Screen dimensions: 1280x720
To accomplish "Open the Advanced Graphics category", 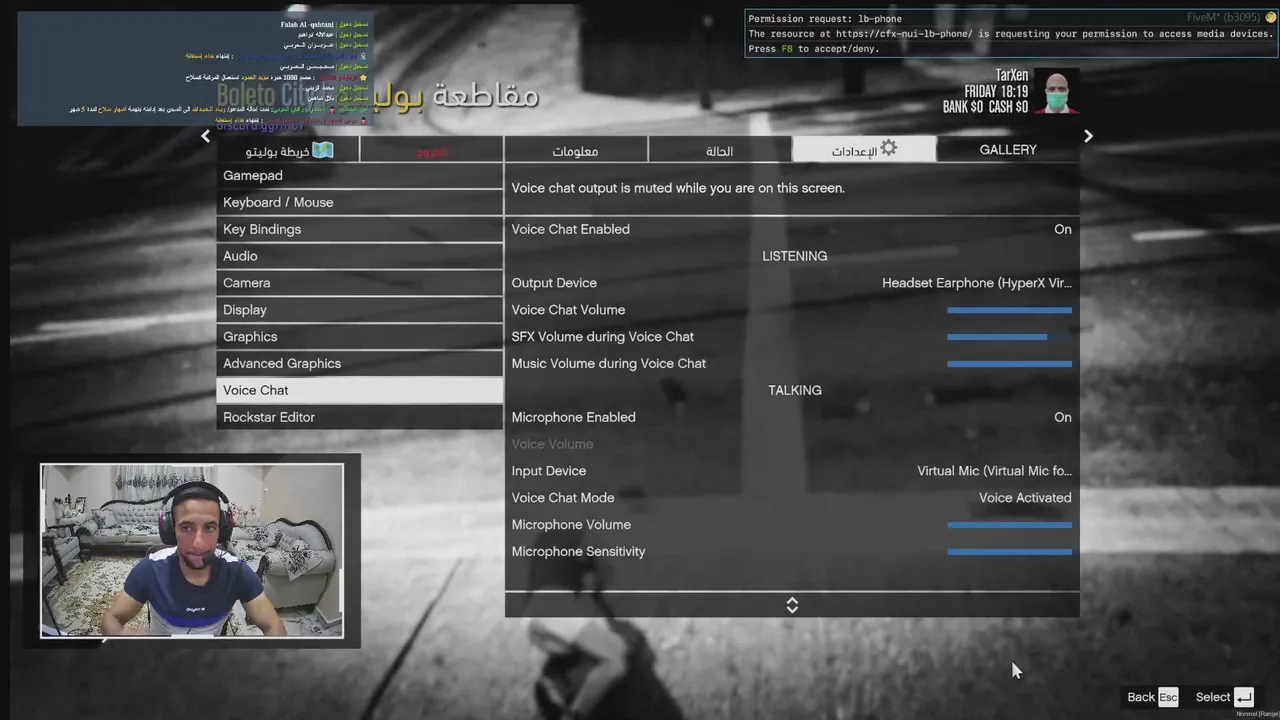I will pyautogui.click(x=359, y=364).
